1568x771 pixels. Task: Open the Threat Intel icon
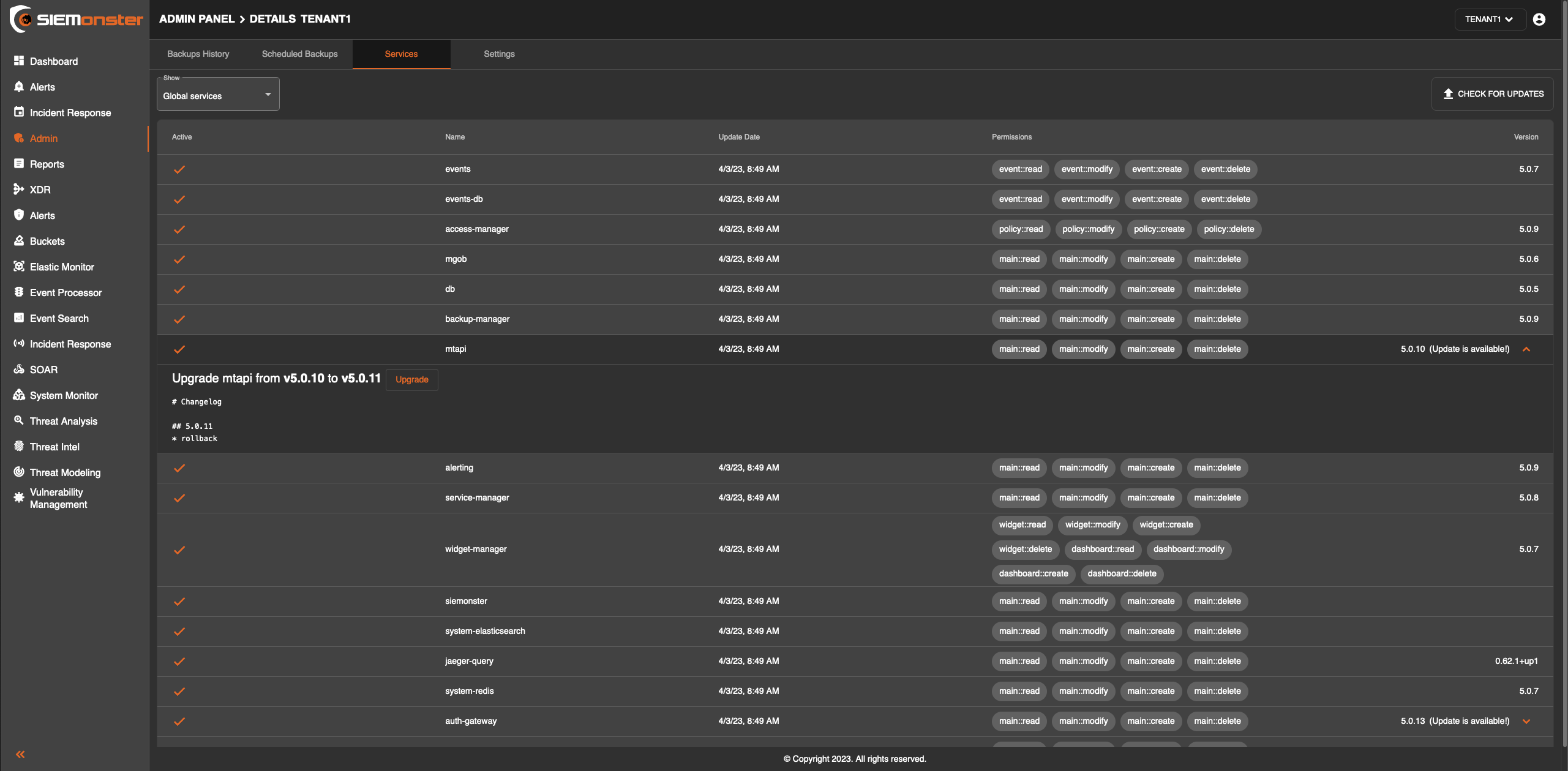click(19, 447)
